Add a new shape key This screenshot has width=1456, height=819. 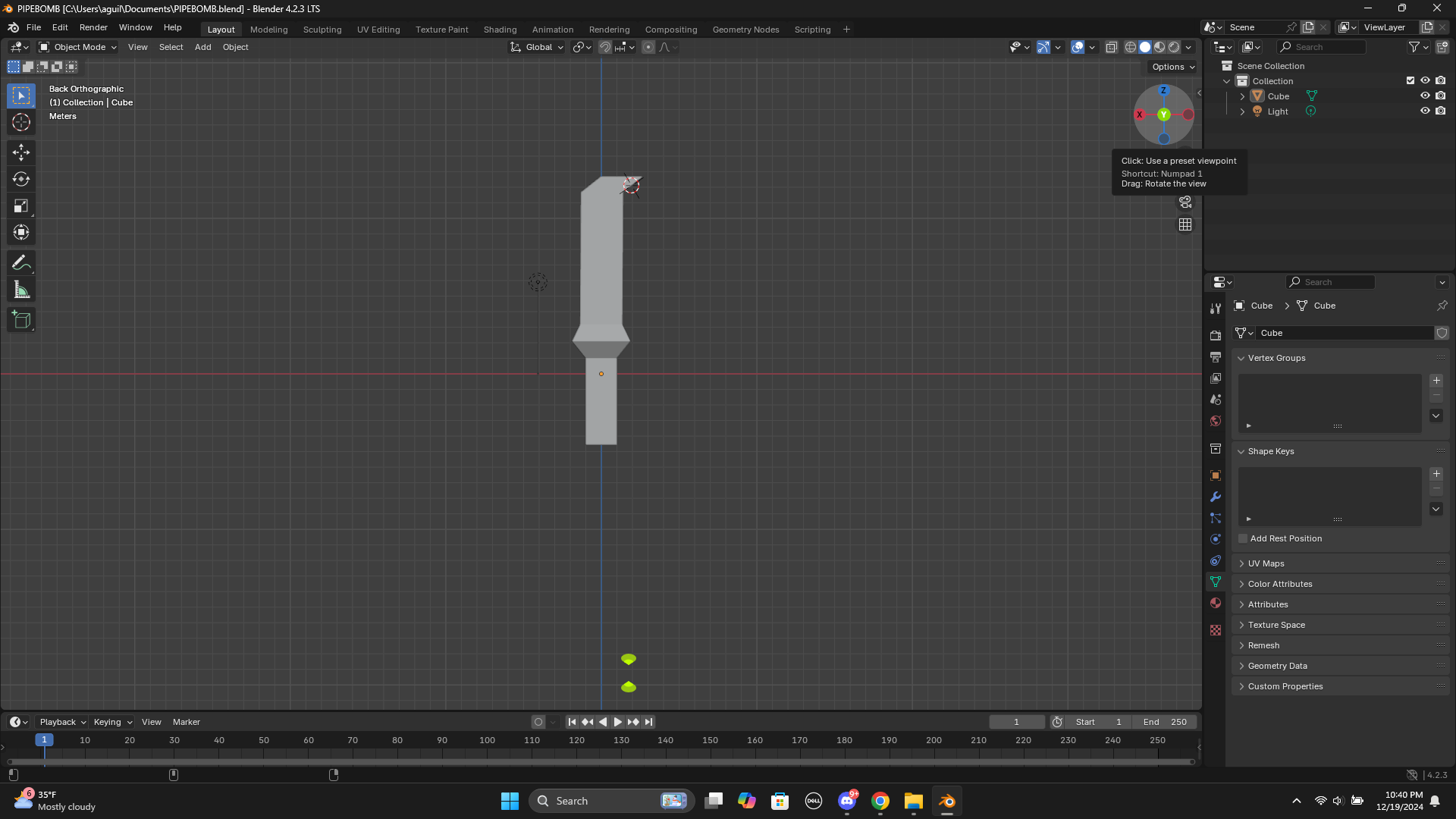point(1436,474)
